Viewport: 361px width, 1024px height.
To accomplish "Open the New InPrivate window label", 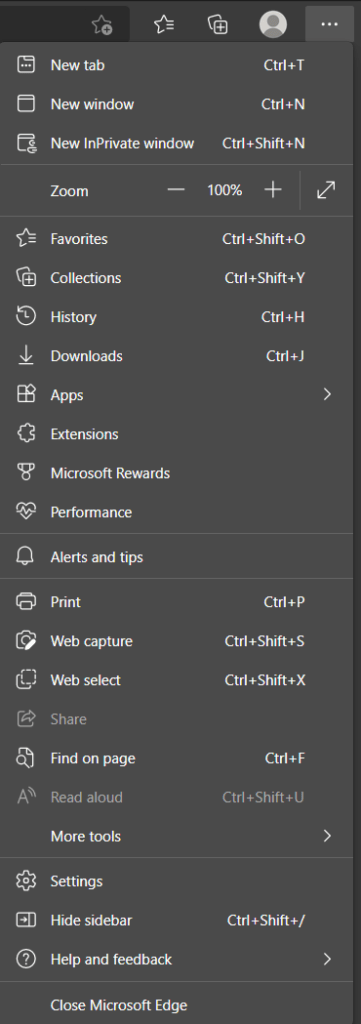I will 122,144.
